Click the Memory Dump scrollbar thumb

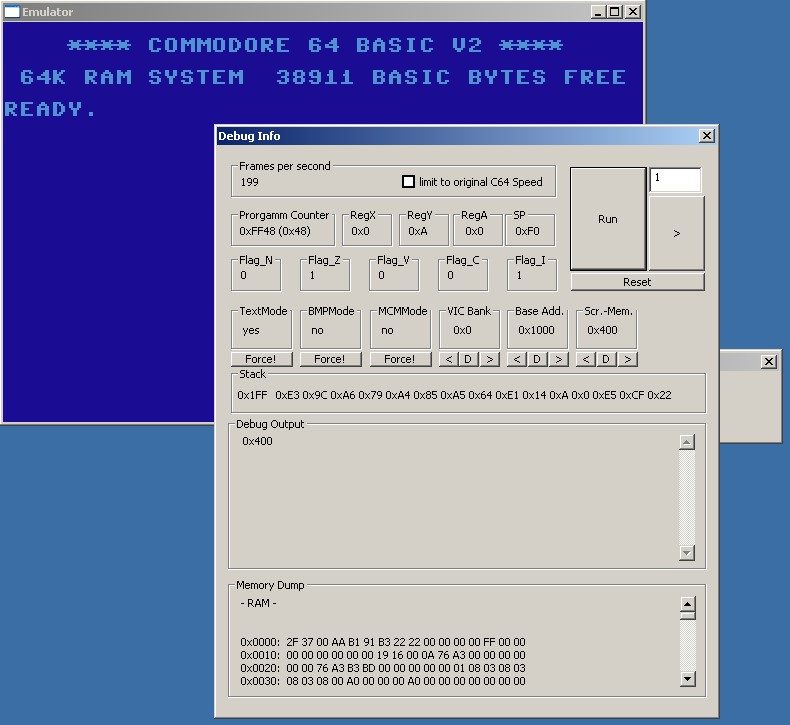pos(688,615)
